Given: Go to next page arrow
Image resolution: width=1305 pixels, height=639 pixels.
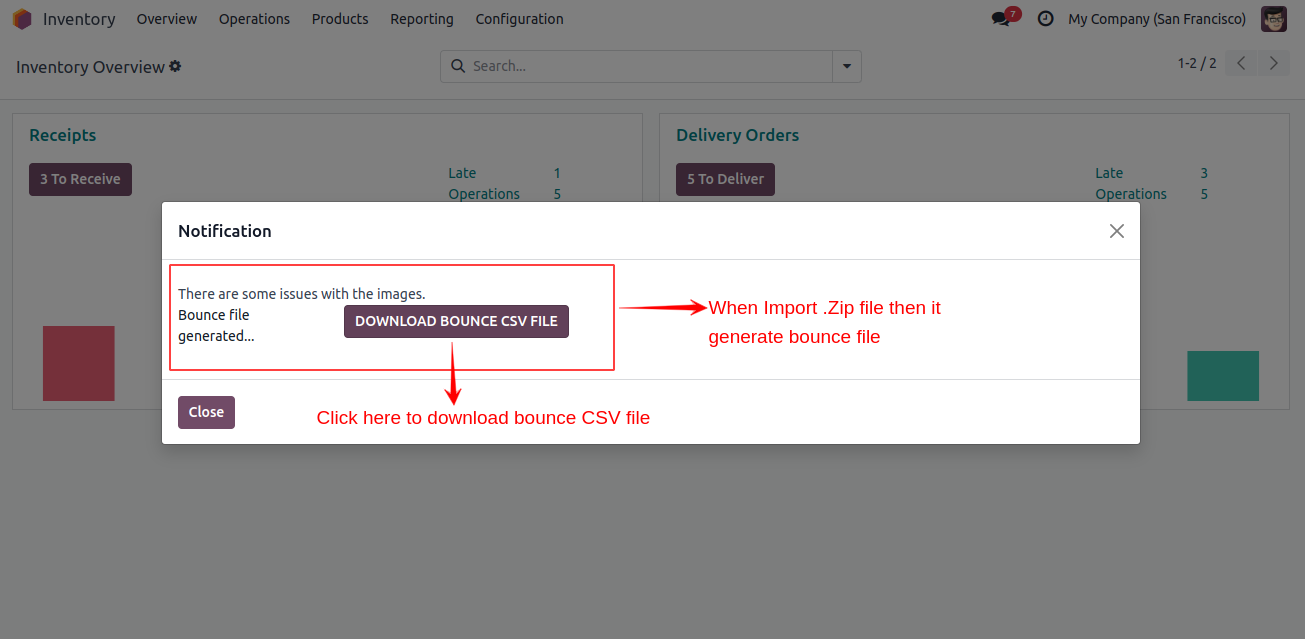Looking at the screenshot, I should click(x=1273, y=63).
